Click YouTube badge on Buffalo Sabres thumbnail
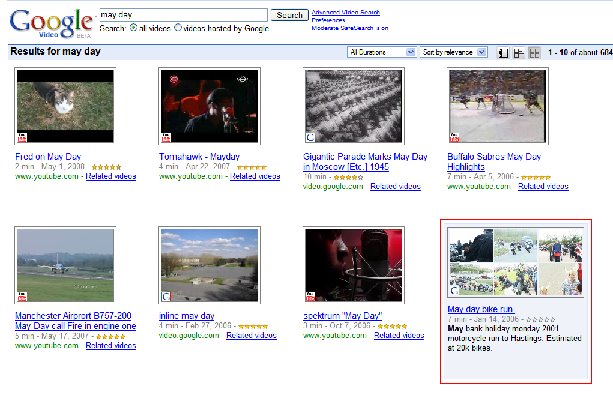Screen dimensions: 613x394 coord(455,137)
